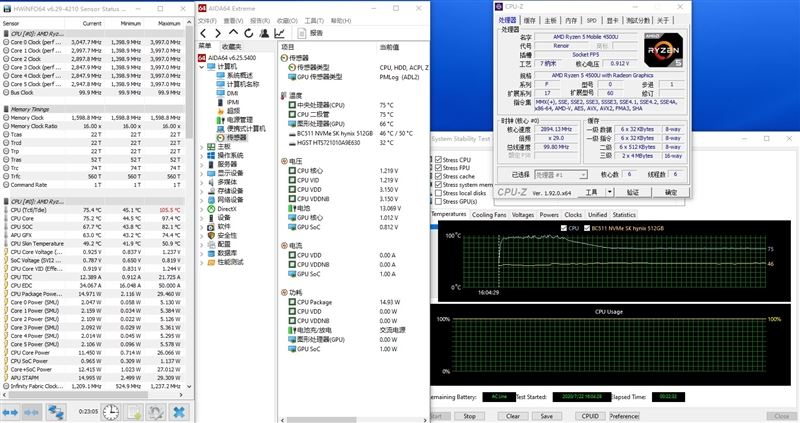Switch to CPU-Z SPD tab
Image resolution: width=800 pixels, height=423 pixels.
pyautogui.click(x=591, y=20)
